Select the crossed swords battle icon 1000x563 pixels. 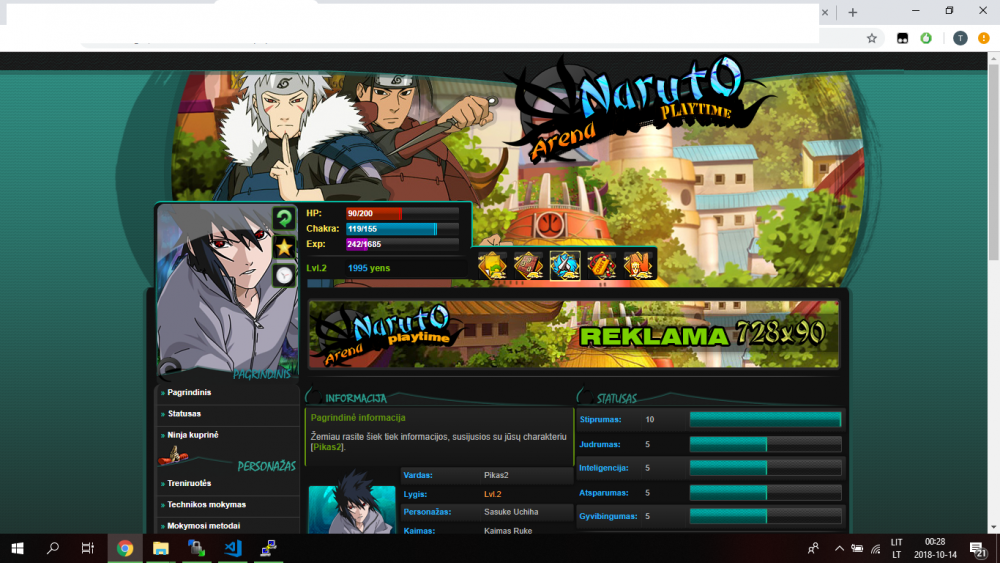tap(565, 265)
